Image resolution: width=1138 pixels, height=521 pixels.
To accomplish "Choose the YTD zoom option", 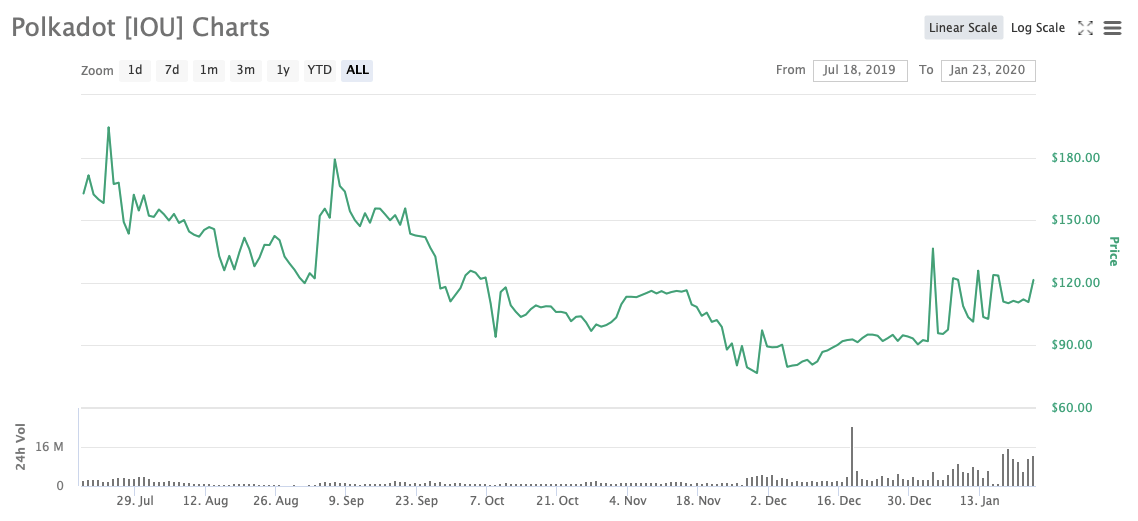I will pos(320,70).
